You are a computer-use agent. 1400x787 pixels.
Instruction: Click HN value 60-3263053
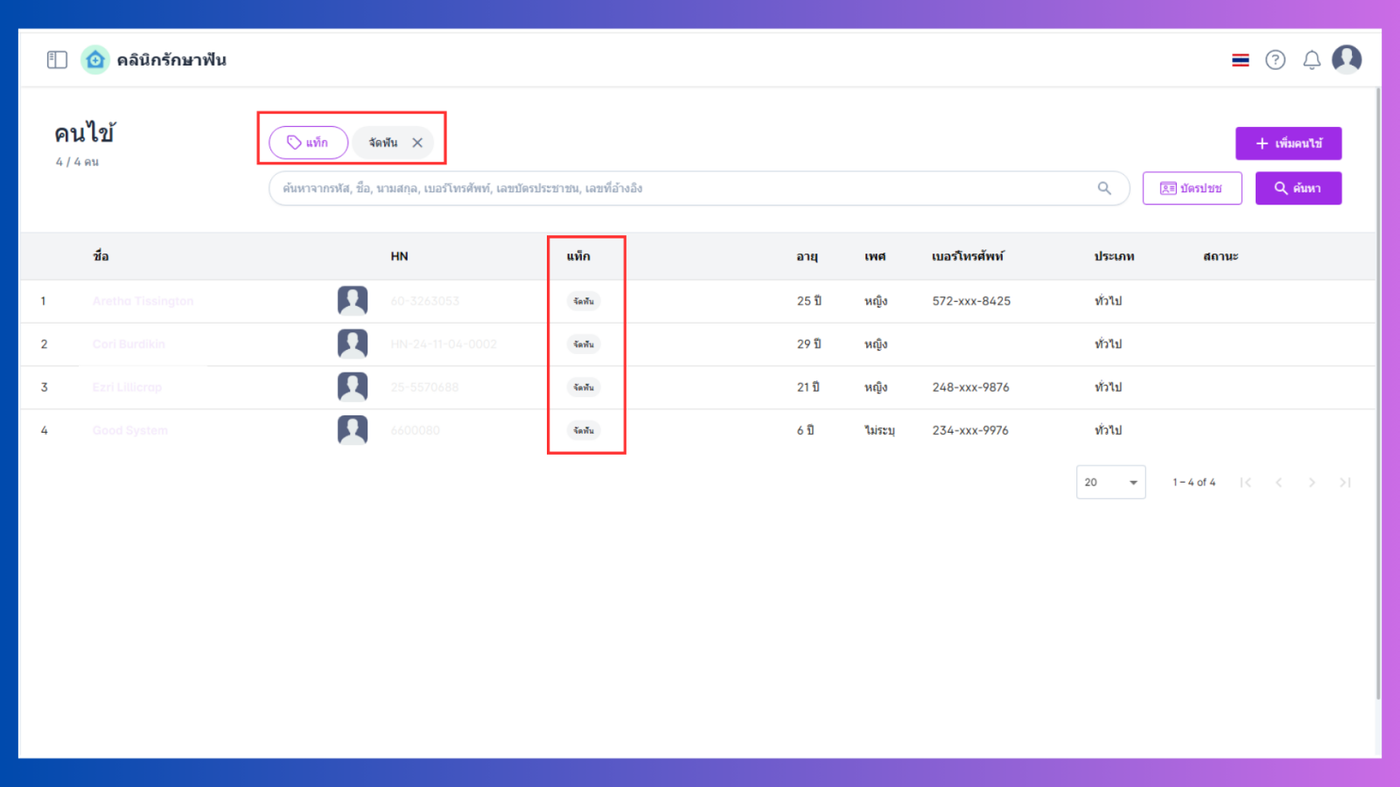425,301
